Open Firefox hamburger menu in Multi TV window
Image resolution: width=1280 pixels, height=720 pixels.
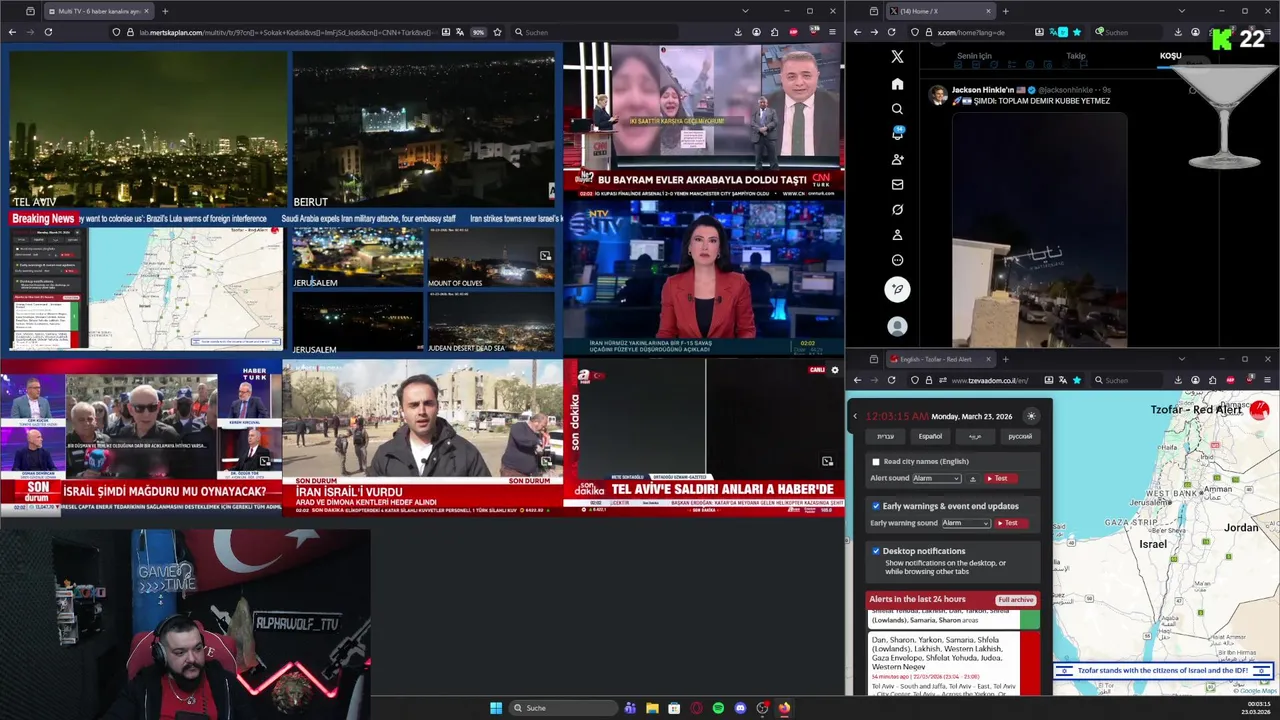(832, 32)
